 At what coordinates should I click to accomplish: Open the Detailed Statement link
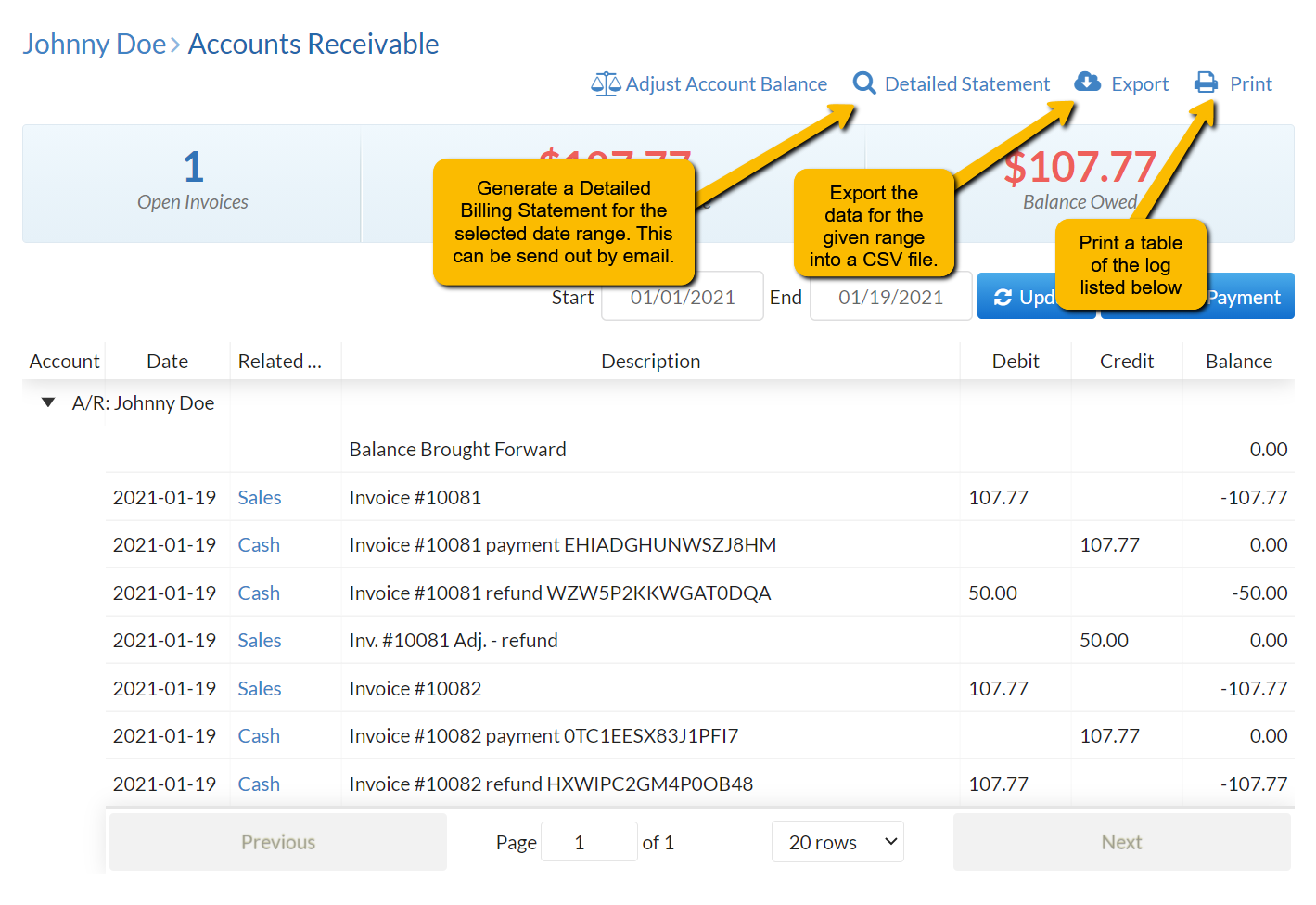[967, 84]
